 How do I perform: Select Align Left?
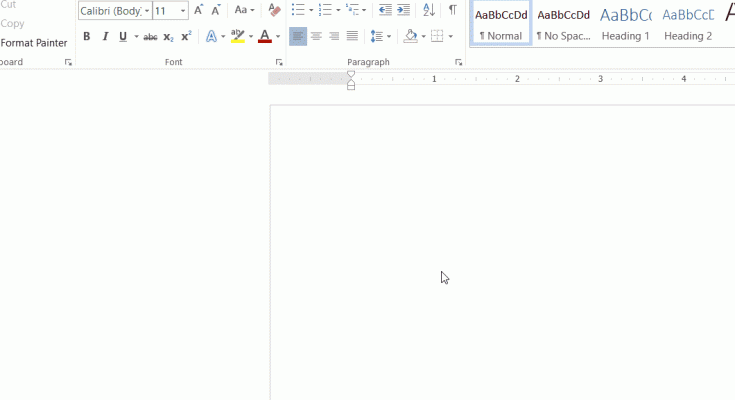pyautogui.click(x=298, y=36)
